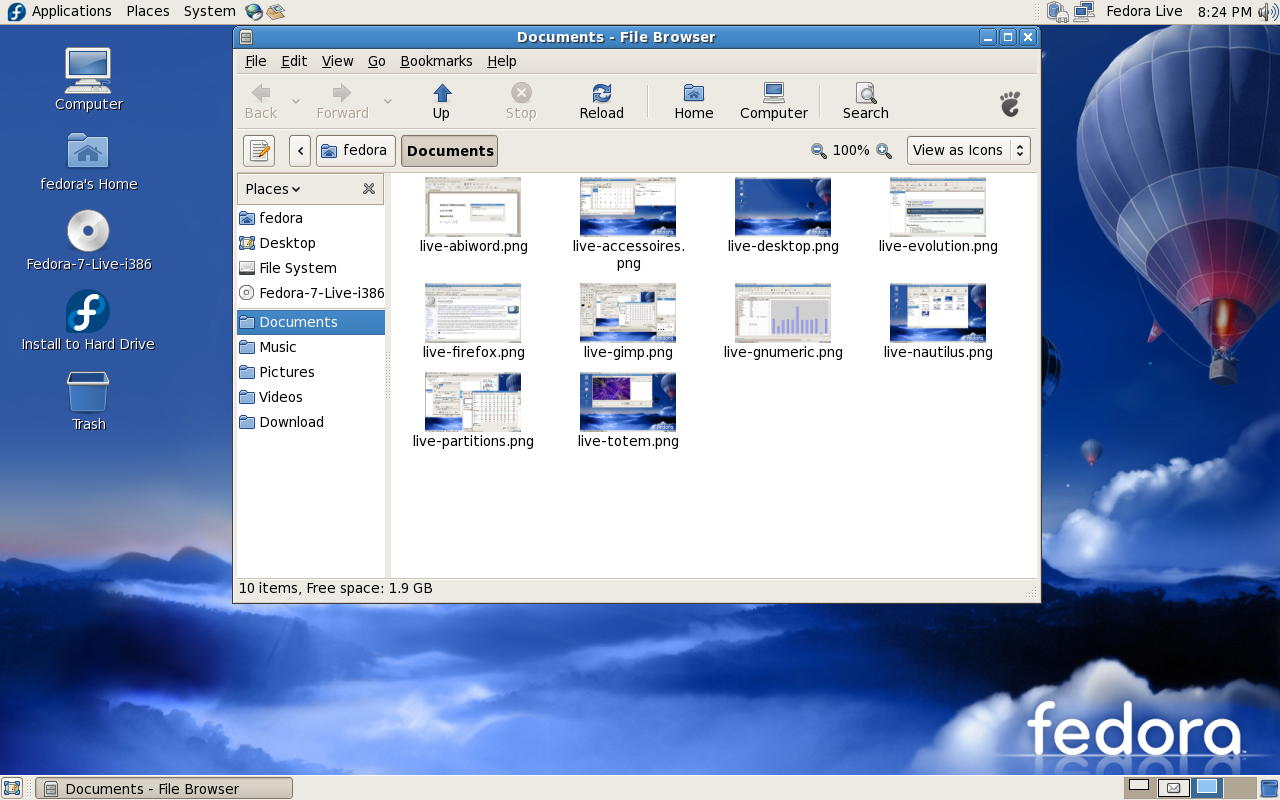Screen dimensions: 1280x800
Task: Click the Trash desktop icon
Action: click(88, 392)
